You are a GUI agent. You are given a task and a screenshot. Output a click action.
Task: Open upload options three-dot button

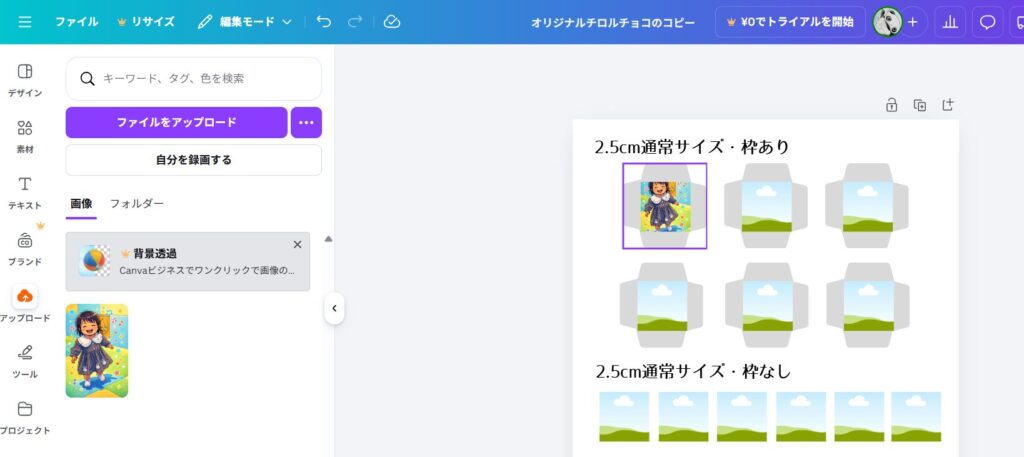pos(306,122)
